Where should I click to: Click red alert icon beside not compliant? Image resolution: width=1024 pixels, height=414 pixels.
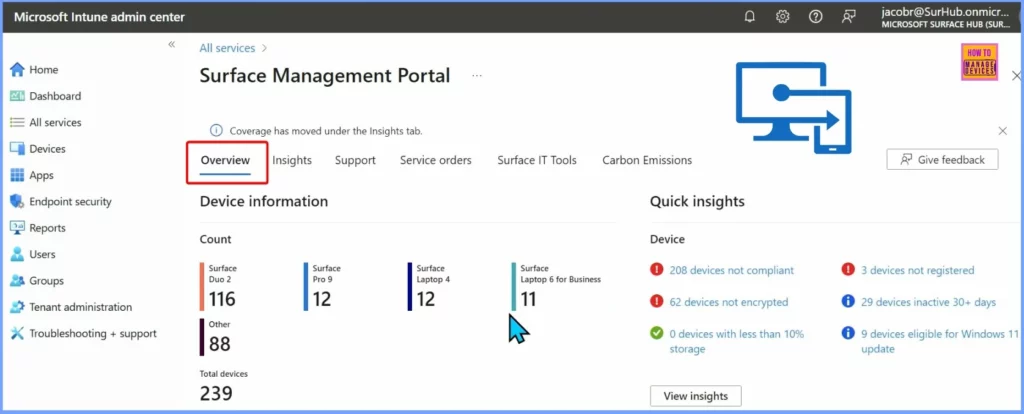click(657, 269)
